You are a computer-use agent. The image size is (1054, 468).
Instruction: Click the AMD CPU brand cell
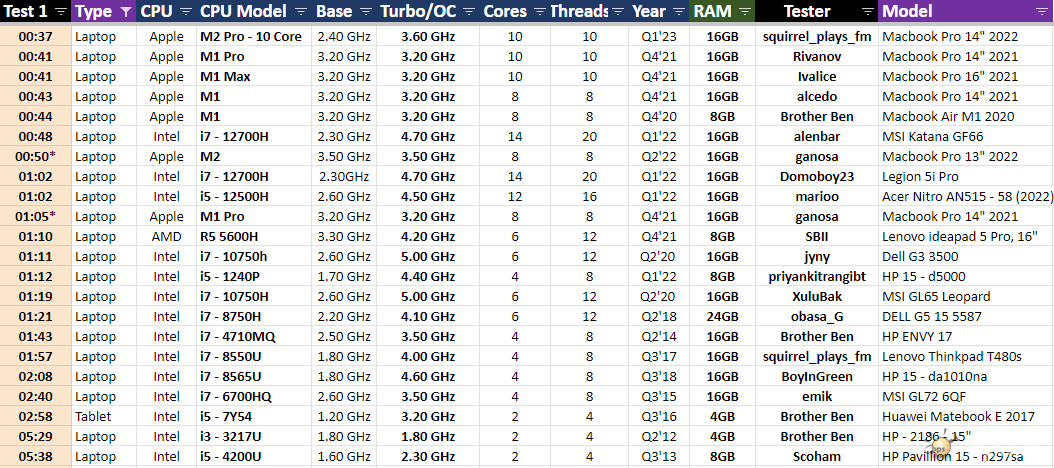point(167,237)
